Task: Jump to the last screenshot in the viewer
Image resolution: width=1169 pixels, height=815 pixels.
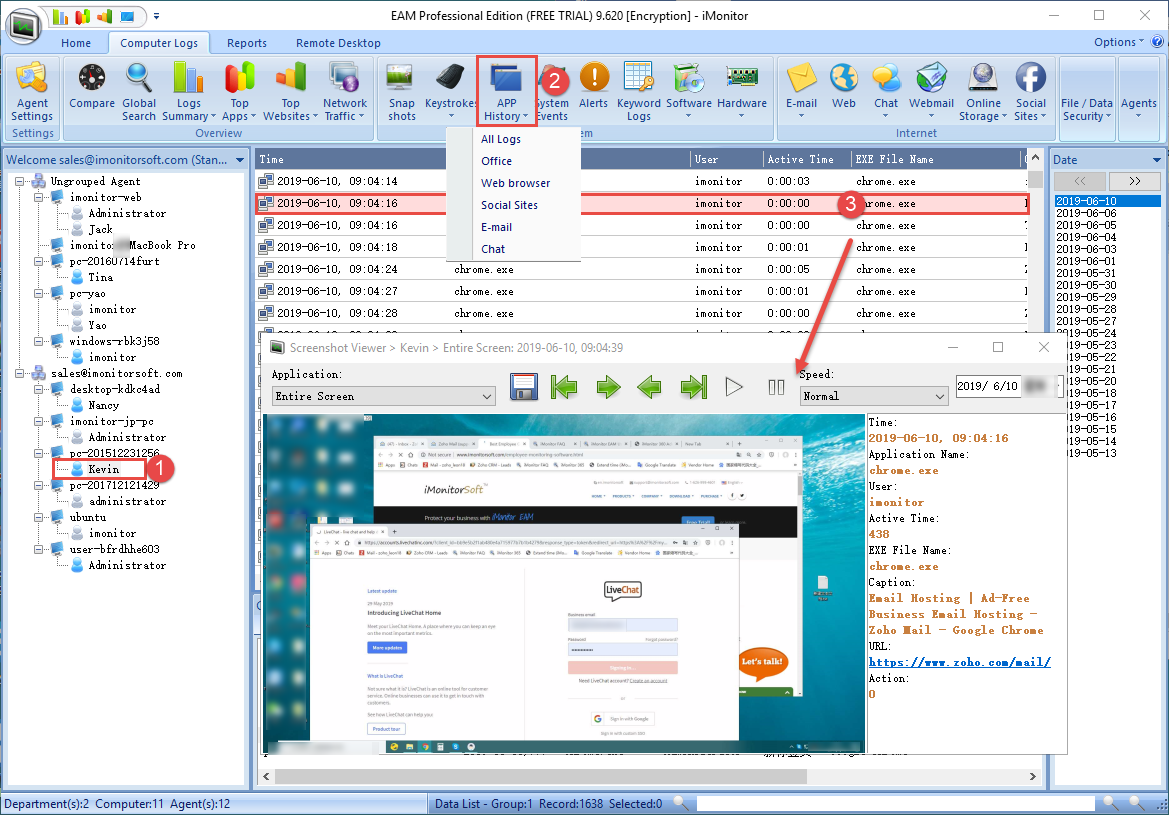Action: click(x=693, y=386)
